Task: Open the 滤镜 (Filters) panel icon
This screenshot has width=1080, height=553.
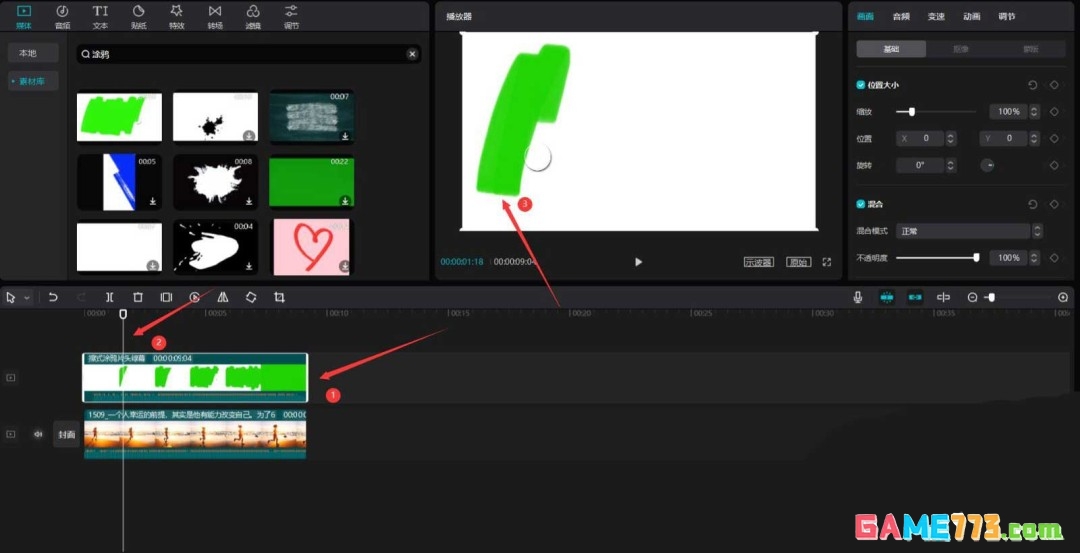Action: [253, 15]
